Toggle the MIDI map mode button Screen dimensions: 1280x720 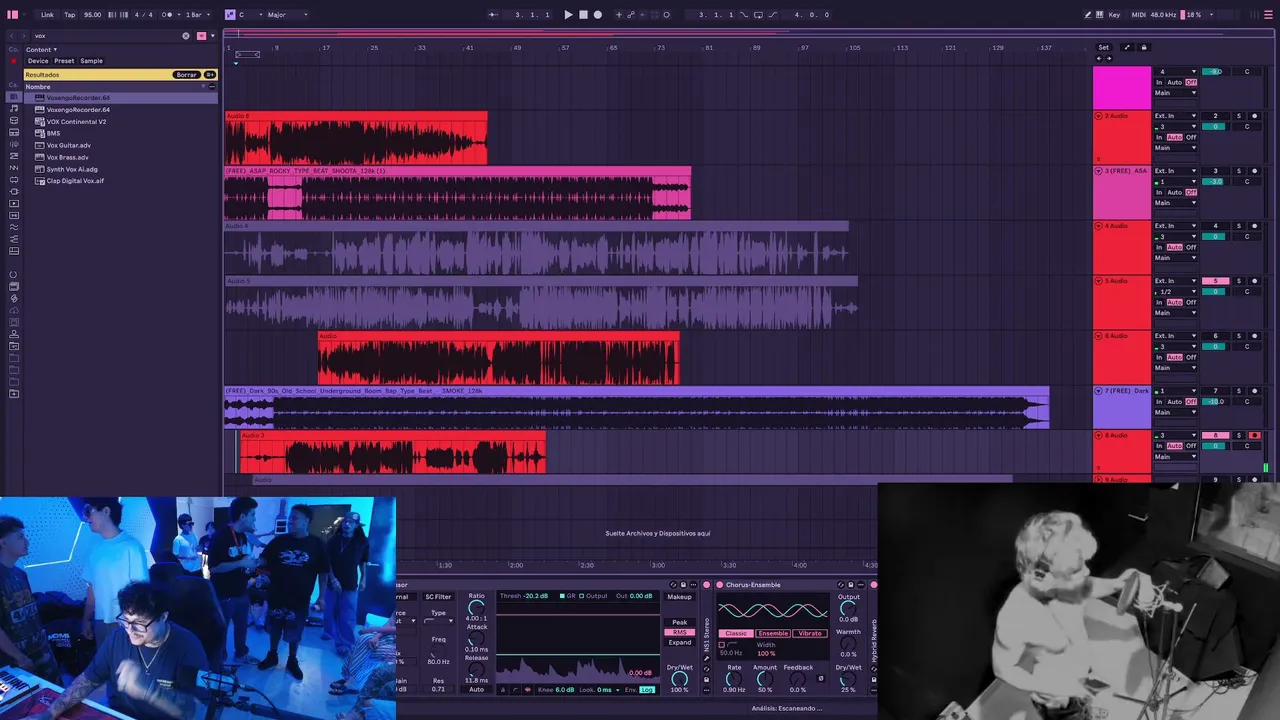pos(1139,15)
